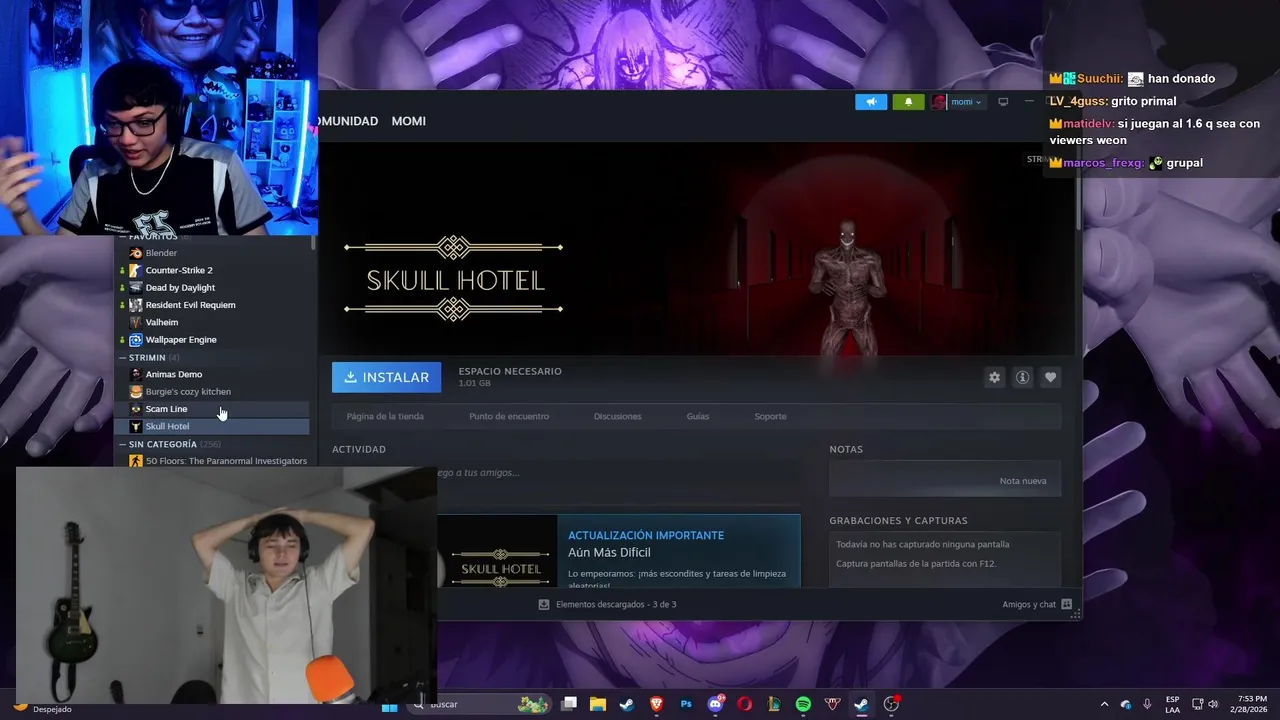Open the ESP LAA language switcher
This screenshot has height=720, width=1280.
click(1172, 705)
